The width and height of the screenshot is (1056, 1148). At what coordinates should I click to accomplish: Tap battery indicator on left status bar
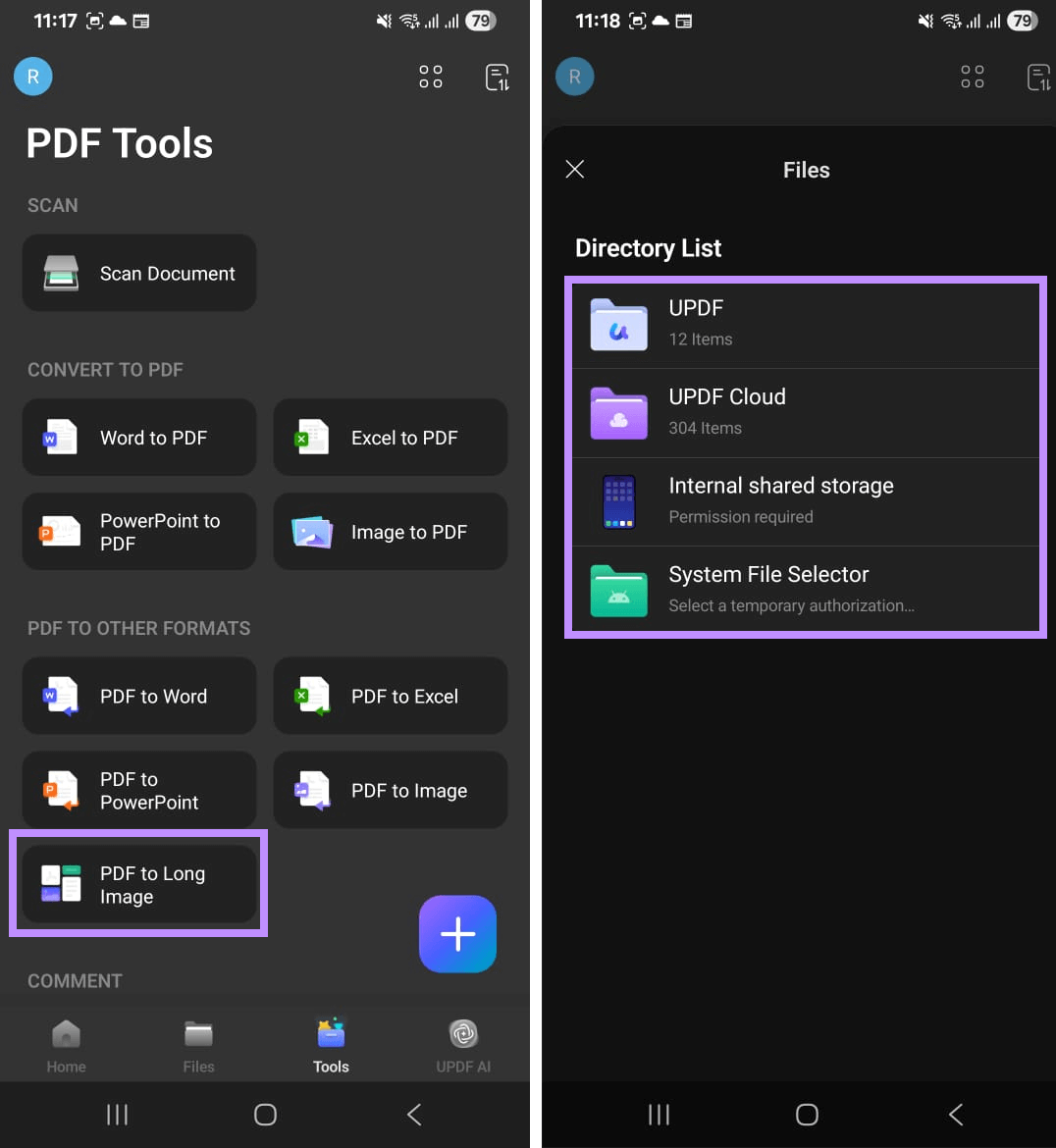(x=481, y=21)
